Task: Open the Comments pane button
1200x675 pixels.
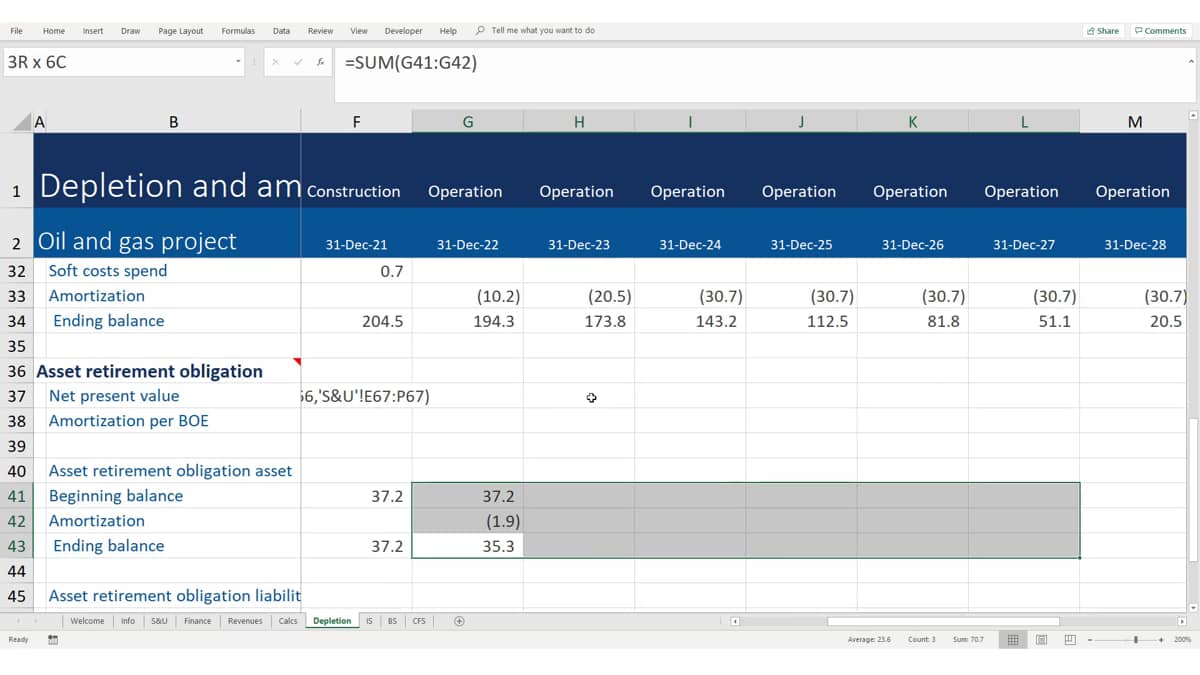Action: pos(1160,31)
